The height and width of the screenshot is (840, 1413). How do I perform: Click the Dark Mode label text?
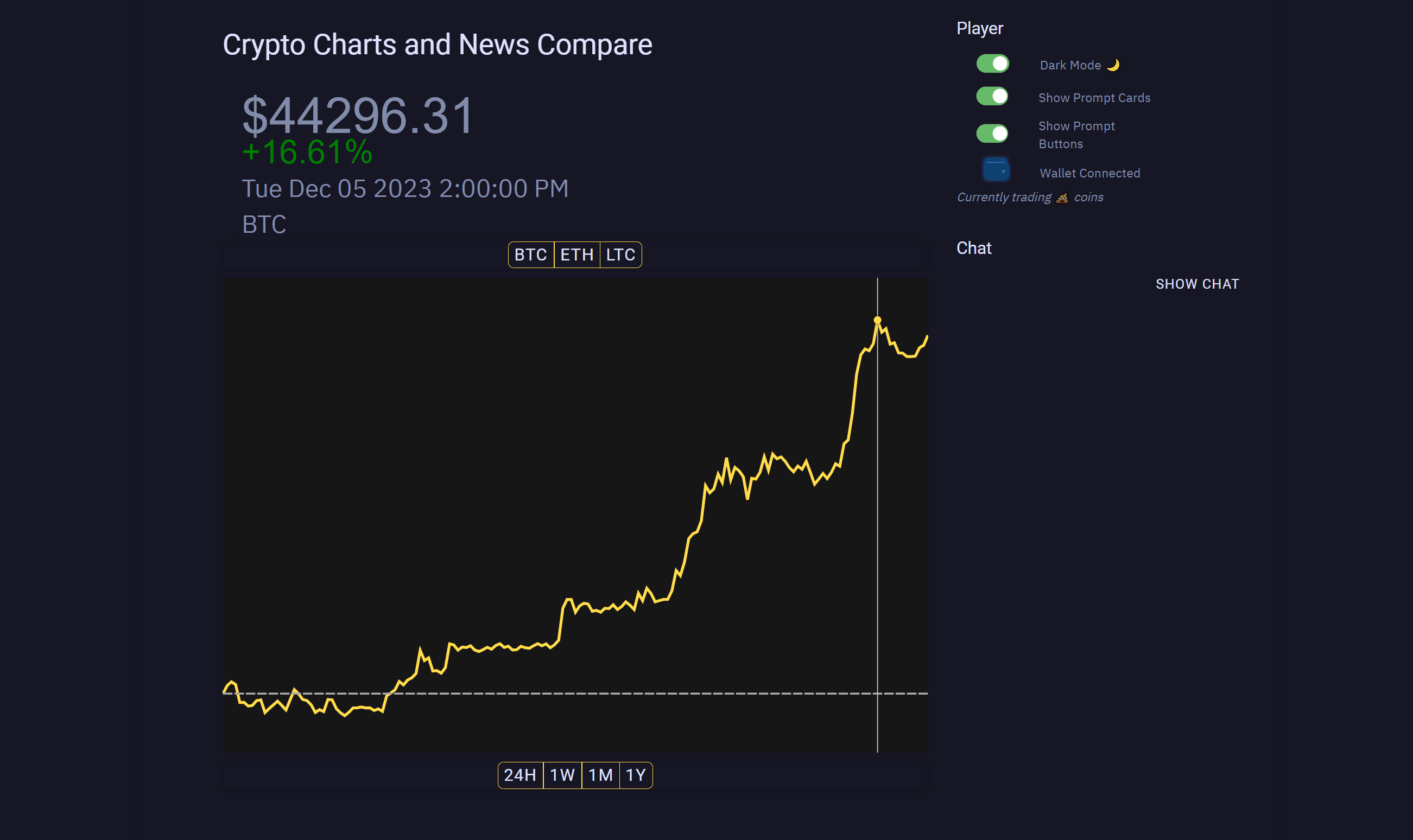pos(1070,65)
